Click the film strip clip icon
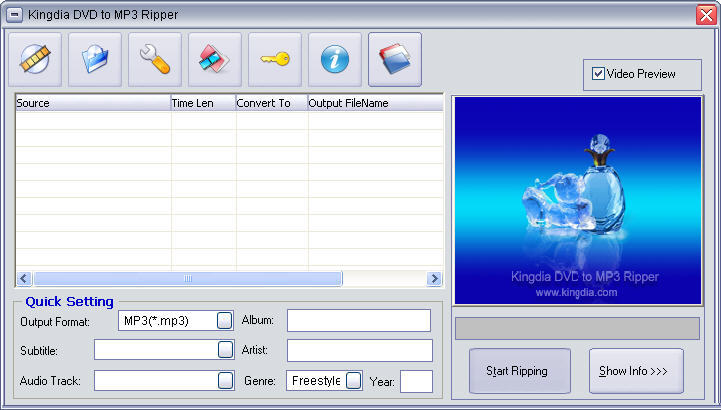The width and height of the screenshot is (721, 410). coord(215,59)
